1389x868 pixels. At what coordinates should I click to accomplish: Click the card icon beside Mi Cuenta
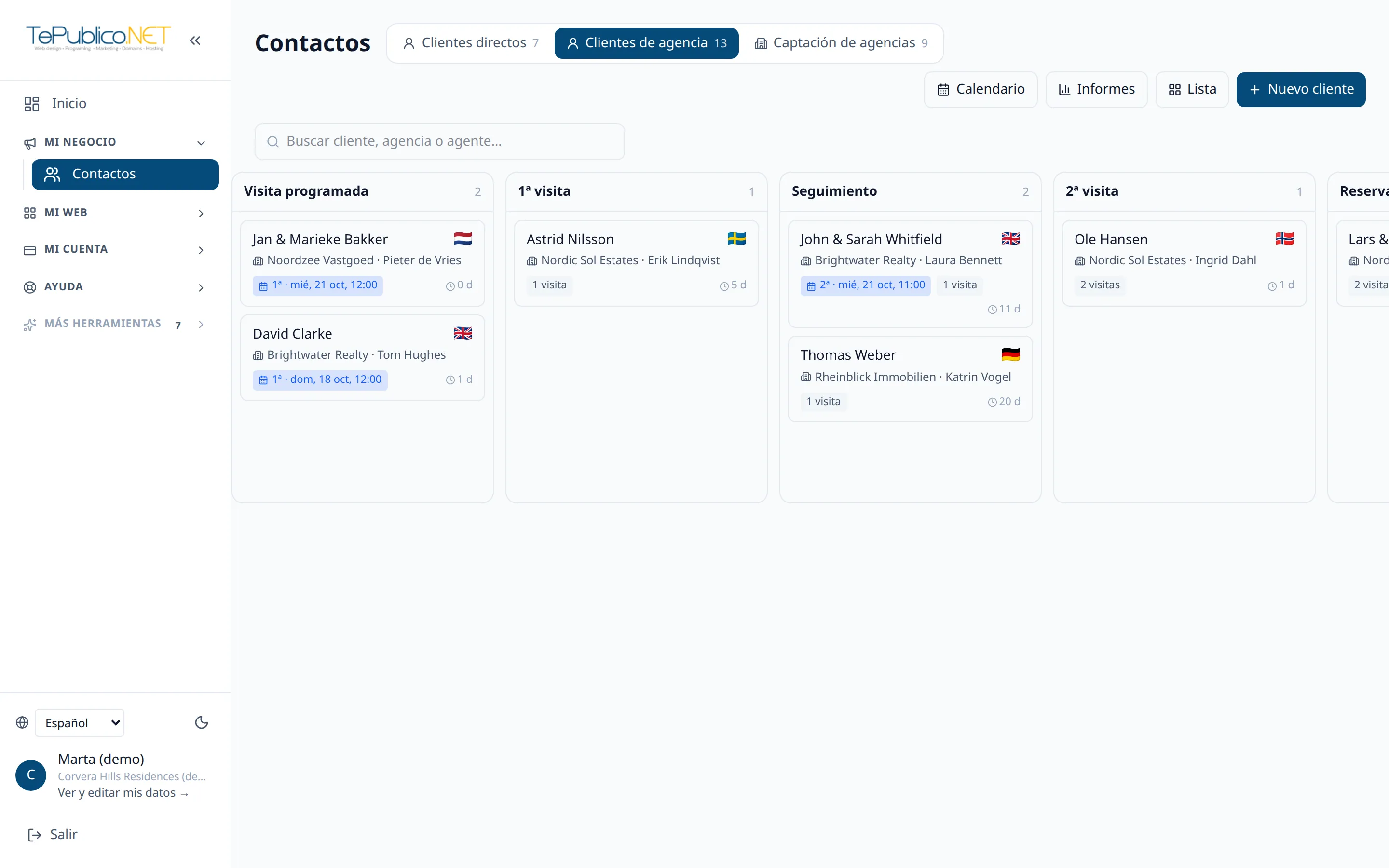(x=30, y=250)
